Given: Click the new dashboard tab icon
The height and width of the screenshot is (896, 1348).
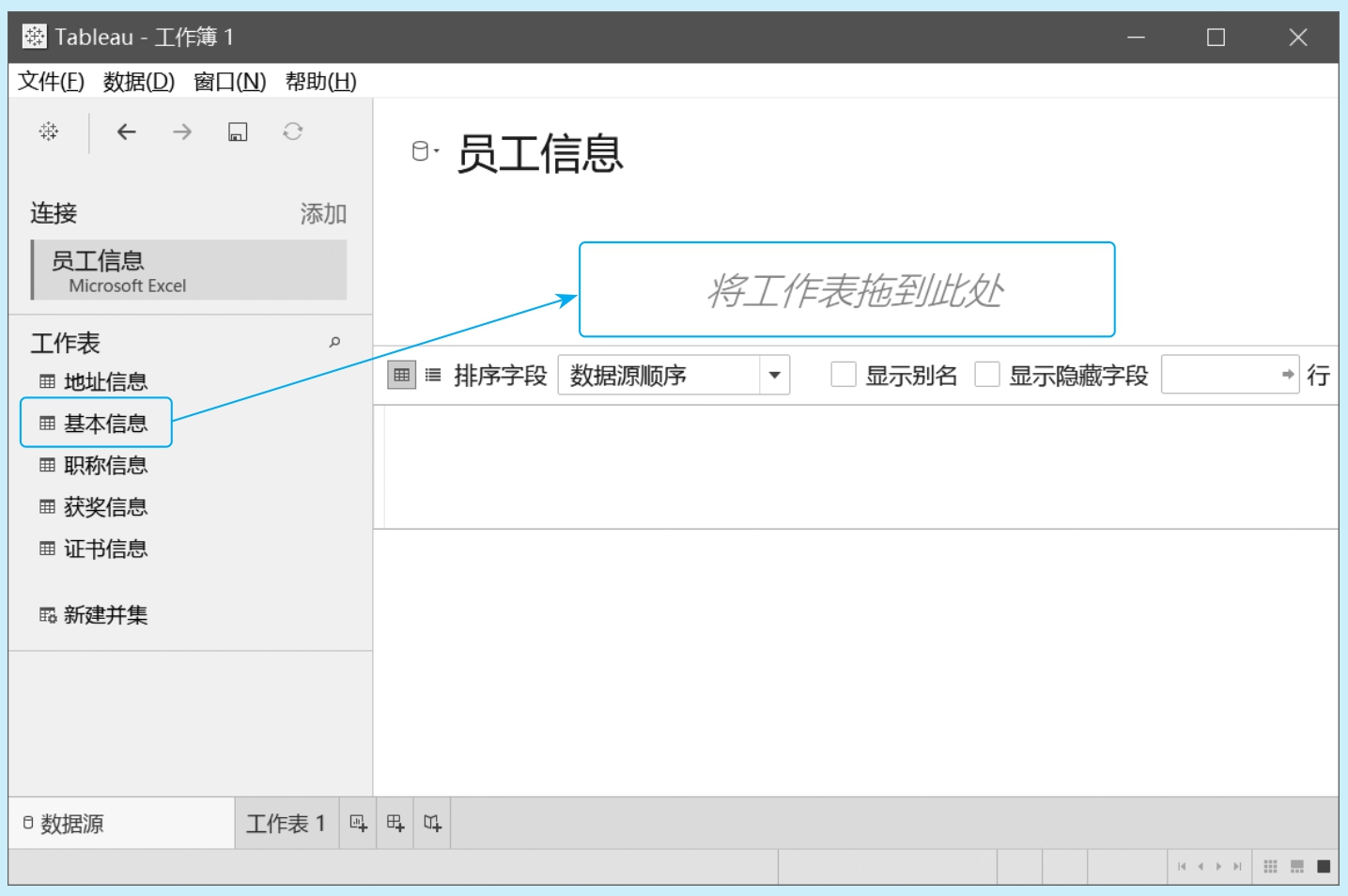Looking at the screenshot, I should point(395,824).
